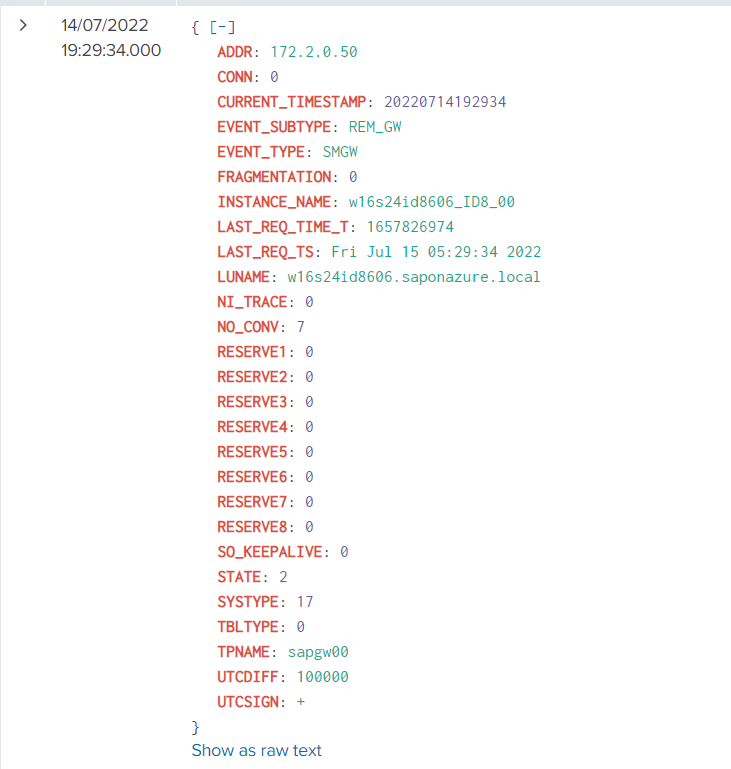Click the SYSTYPE value 17
The height and width of the screenshot is (769, 731).
(305, 602)
